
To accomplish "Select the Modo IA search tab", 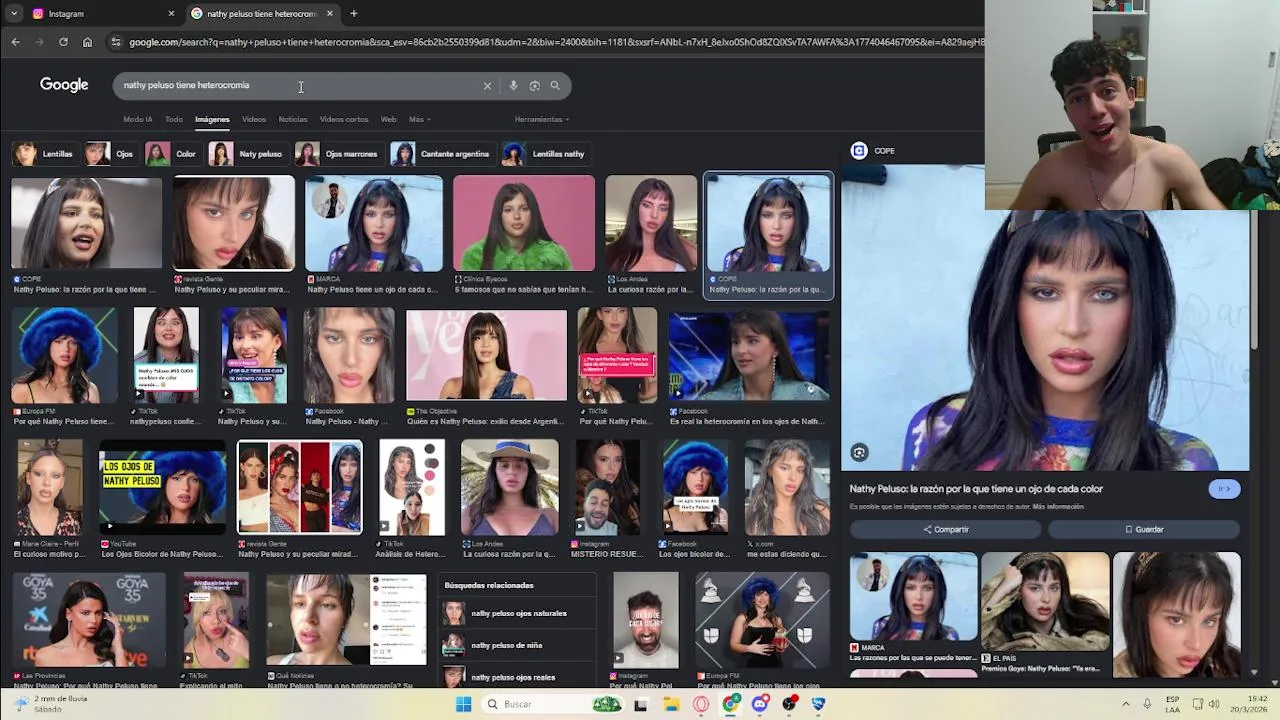I will 138,119.
